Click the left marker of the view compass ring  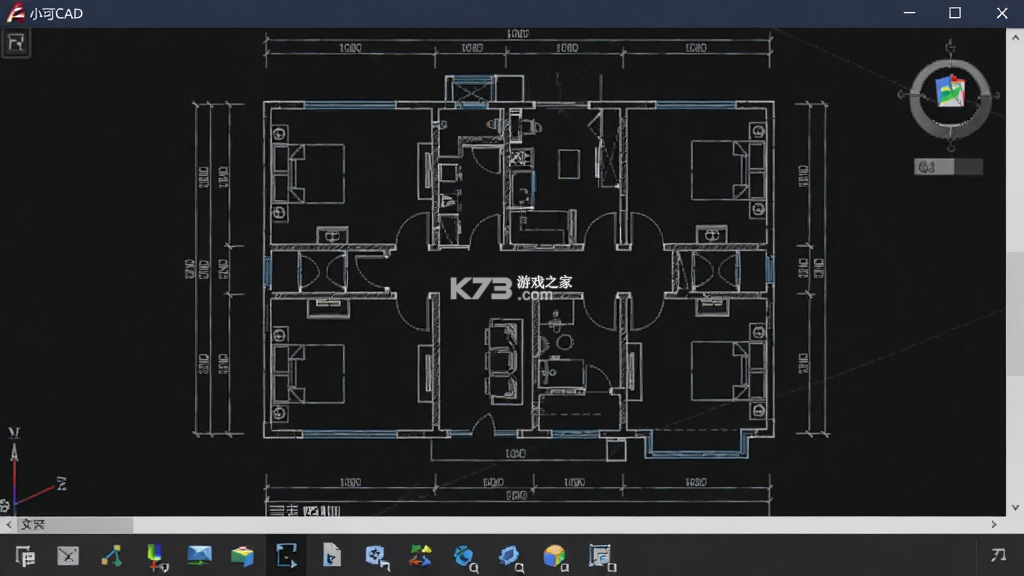click(x=903, y=95)
